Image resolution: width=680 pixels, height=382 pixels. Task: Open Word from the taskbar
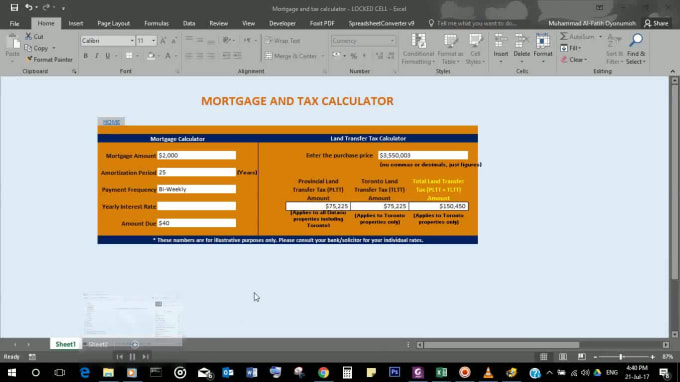tap(252, 372)
